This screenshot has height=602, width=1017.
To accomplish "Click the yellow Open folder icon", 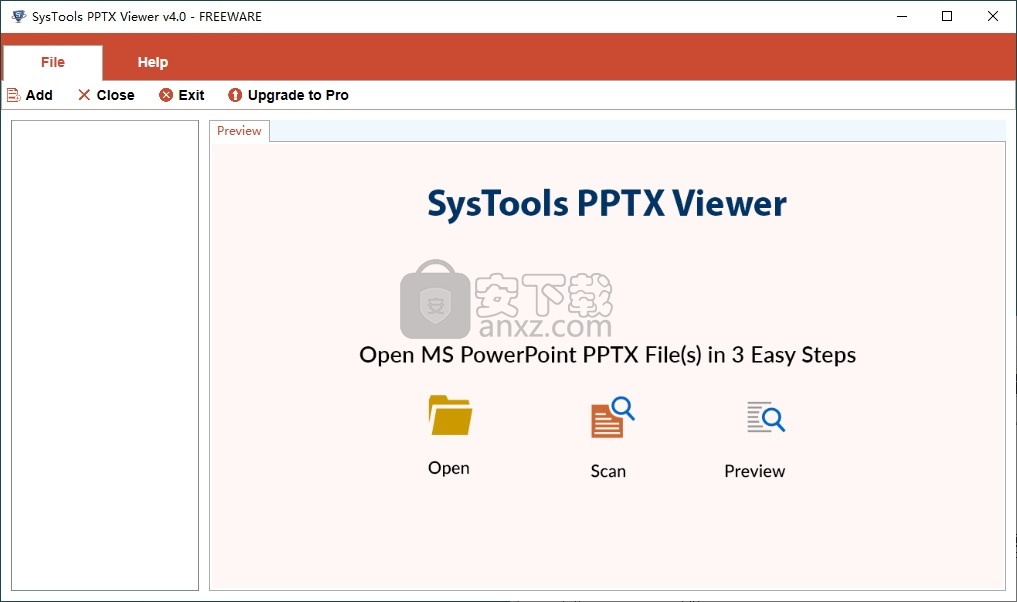I will pos(450,415).
